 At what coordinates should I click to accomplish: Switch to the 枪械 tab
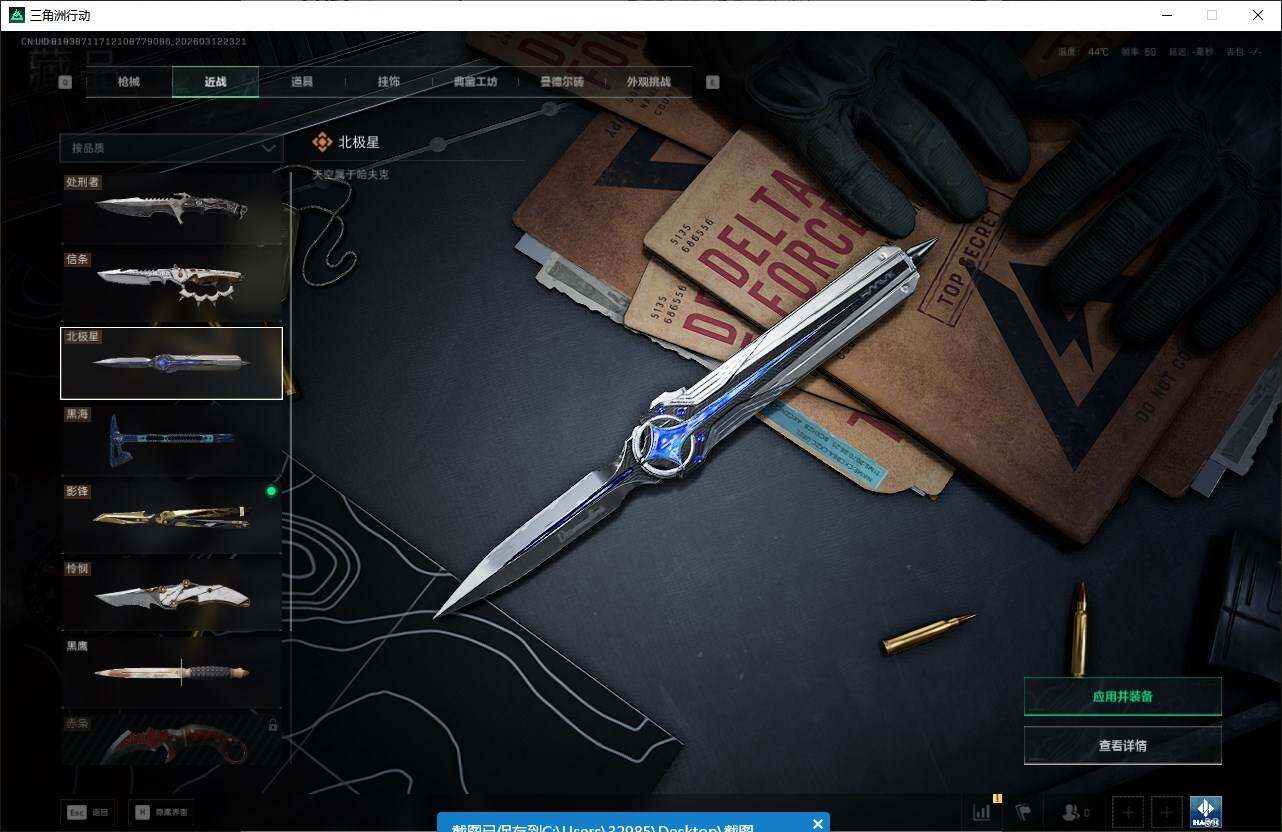[129, 82]
